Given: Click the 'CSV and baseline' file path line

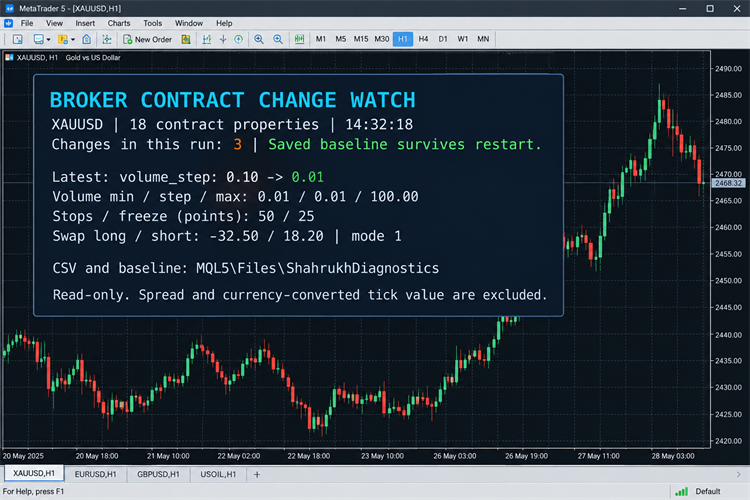Looking at the screenshot, I should click(245, 268).
